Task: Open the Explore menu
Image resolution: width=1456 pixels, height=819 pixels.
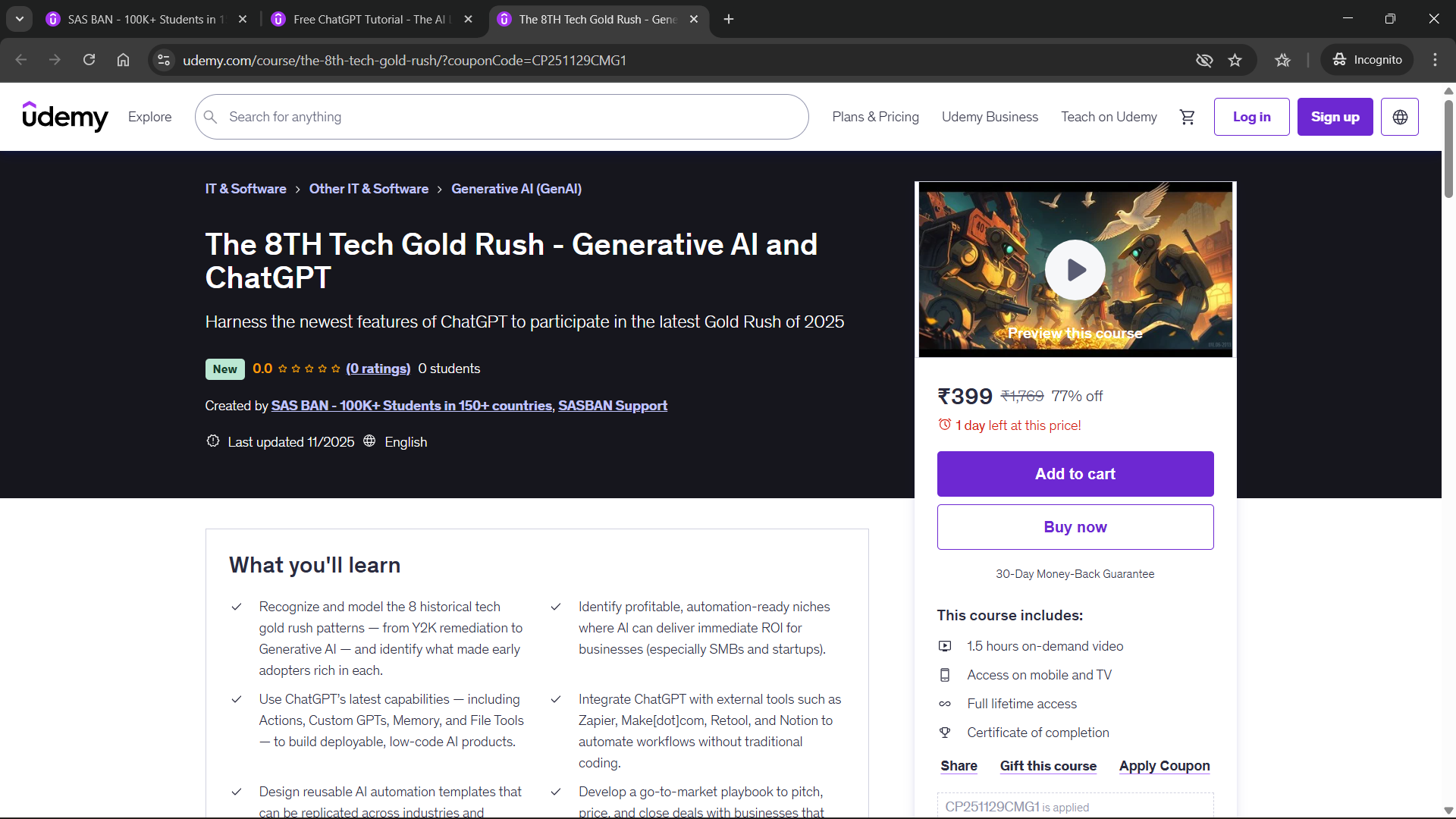Action: (x=149, y=117)
